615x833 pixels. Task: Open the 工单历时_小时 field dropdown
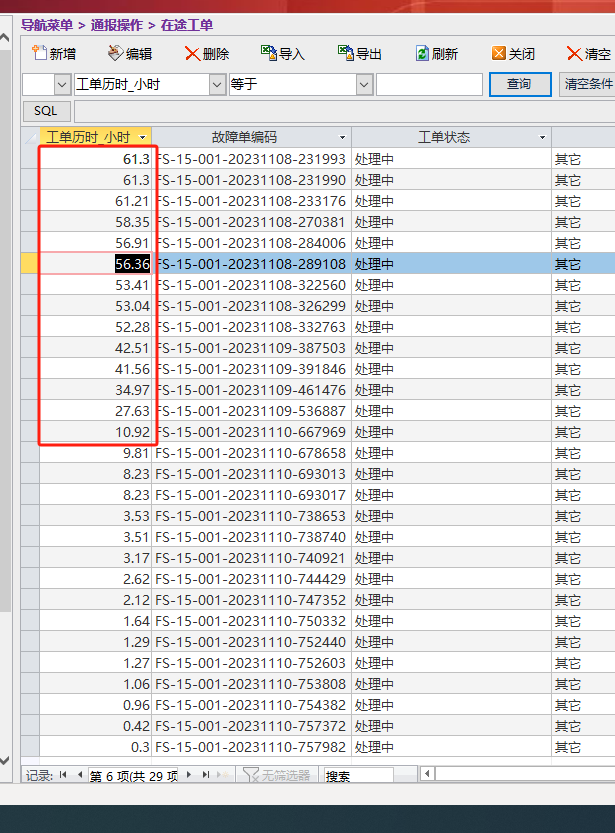(x=217, y=84)
